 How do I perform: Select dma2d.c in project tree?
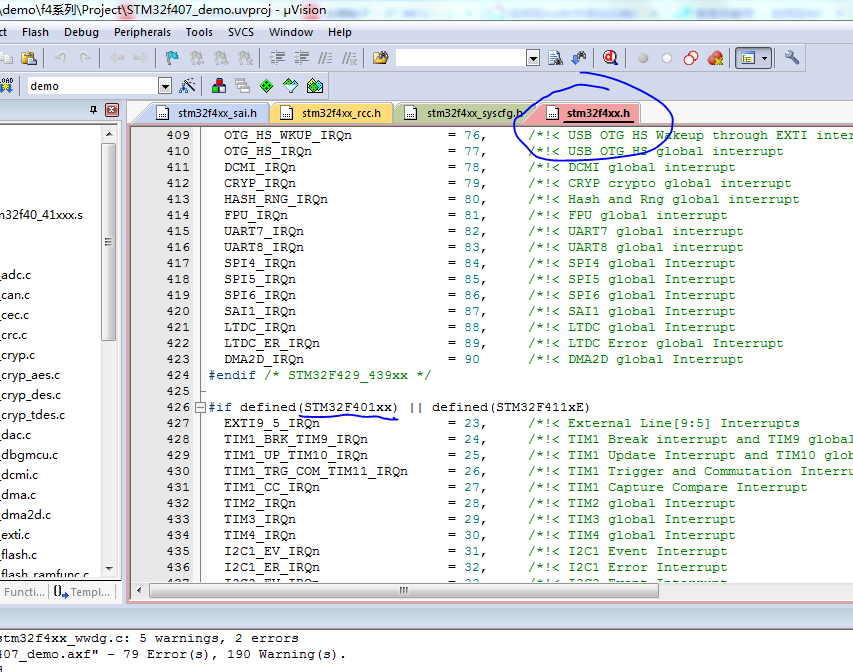click(x=26, y=515)
